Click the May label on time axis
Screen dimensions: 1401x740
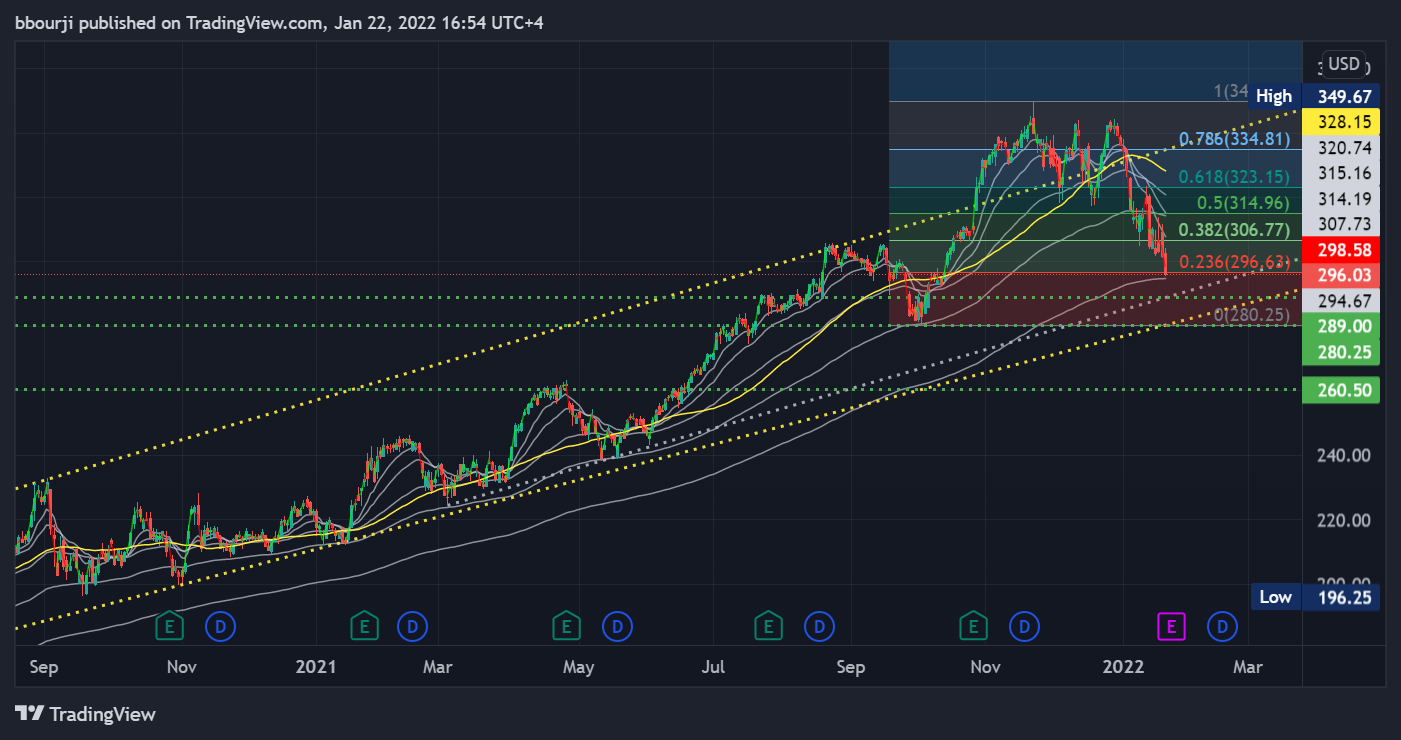tap(578, 666)
